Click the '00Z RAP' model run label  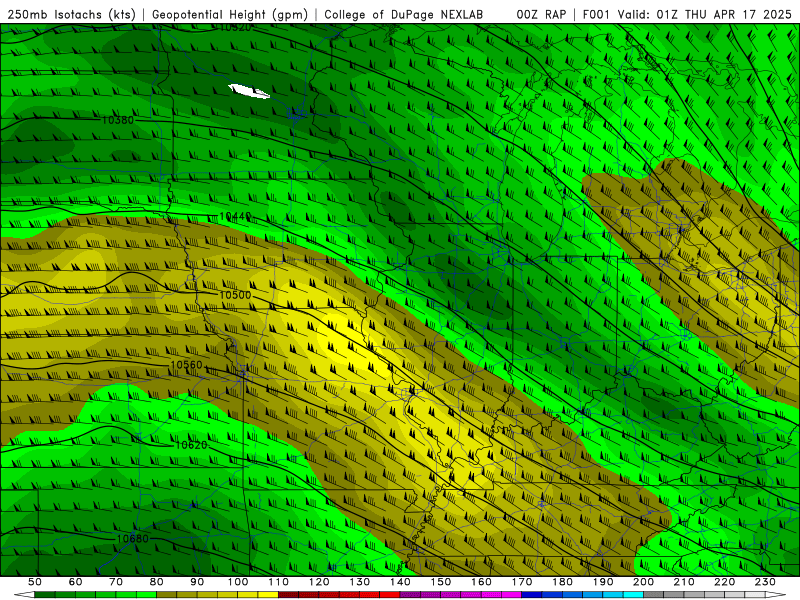541,14
